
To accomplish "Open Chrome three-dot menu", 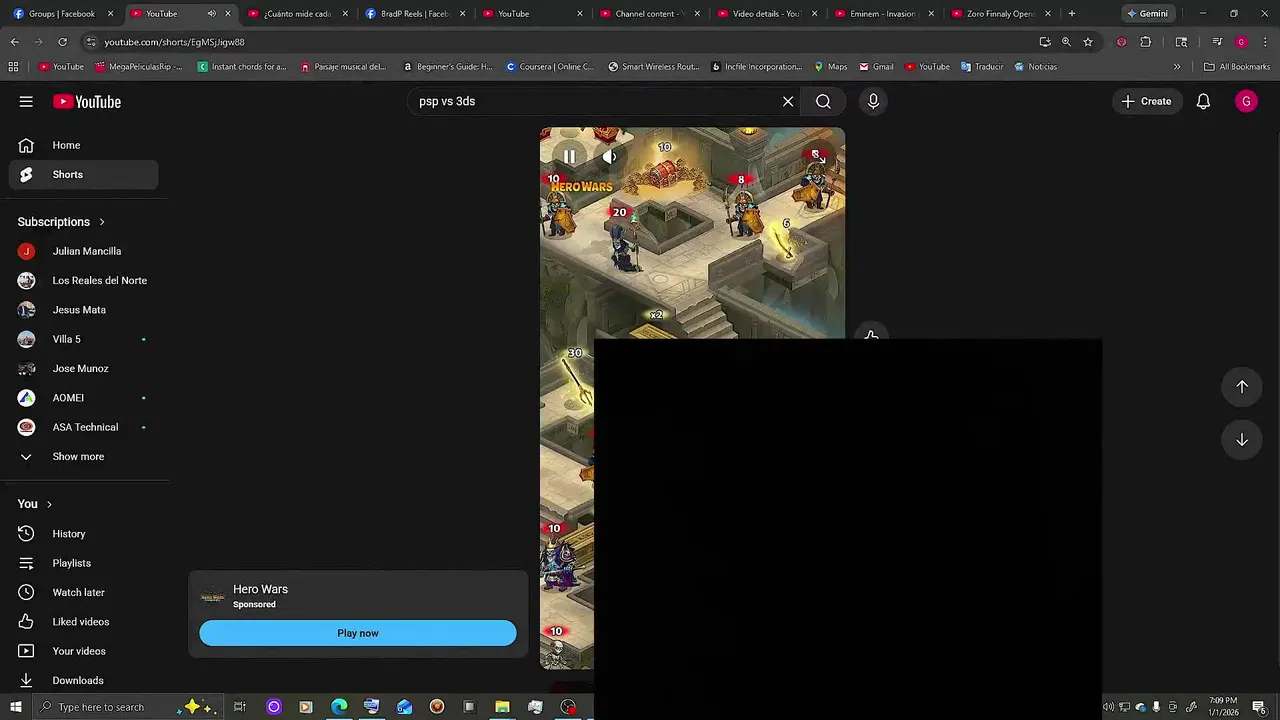I will (1266, 42).
